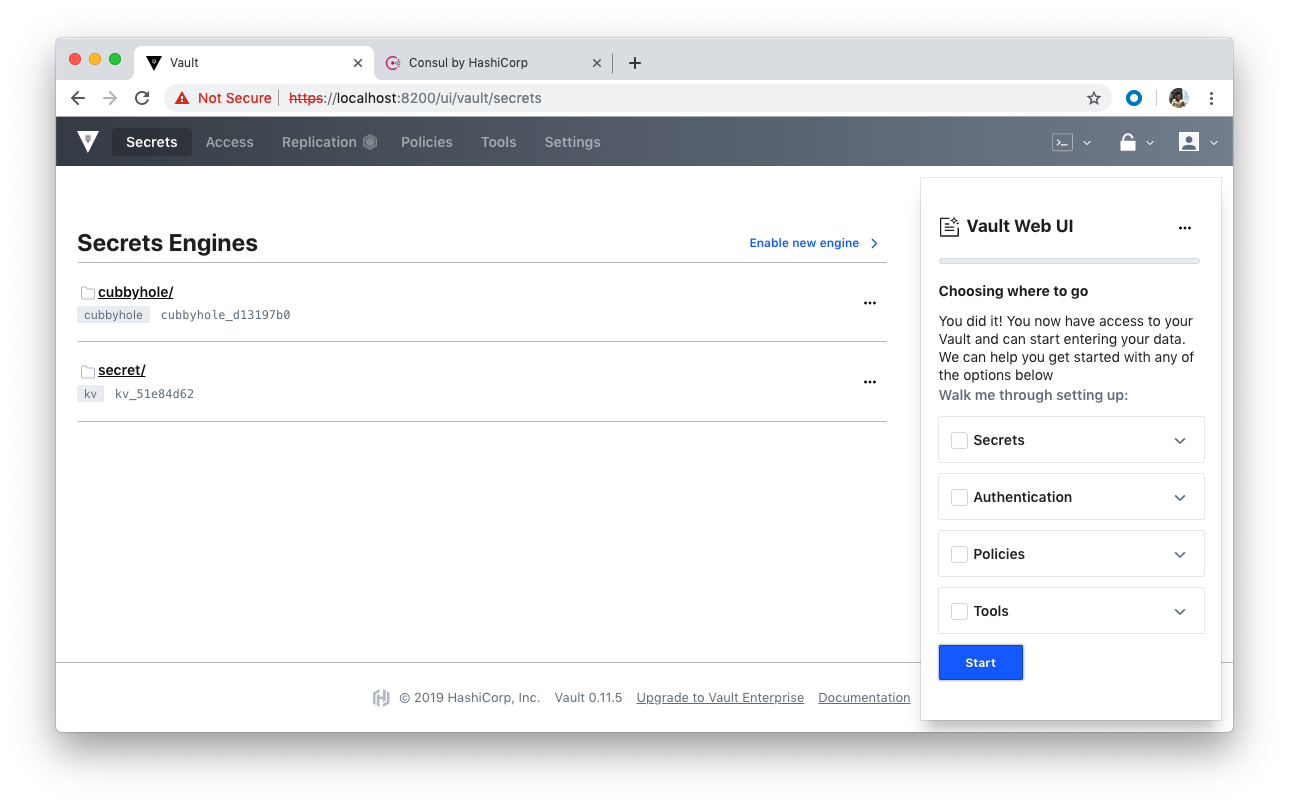The width and height of the screenshot is (1289, 806).
Task: Reload the current page
Action: point(142,98)
